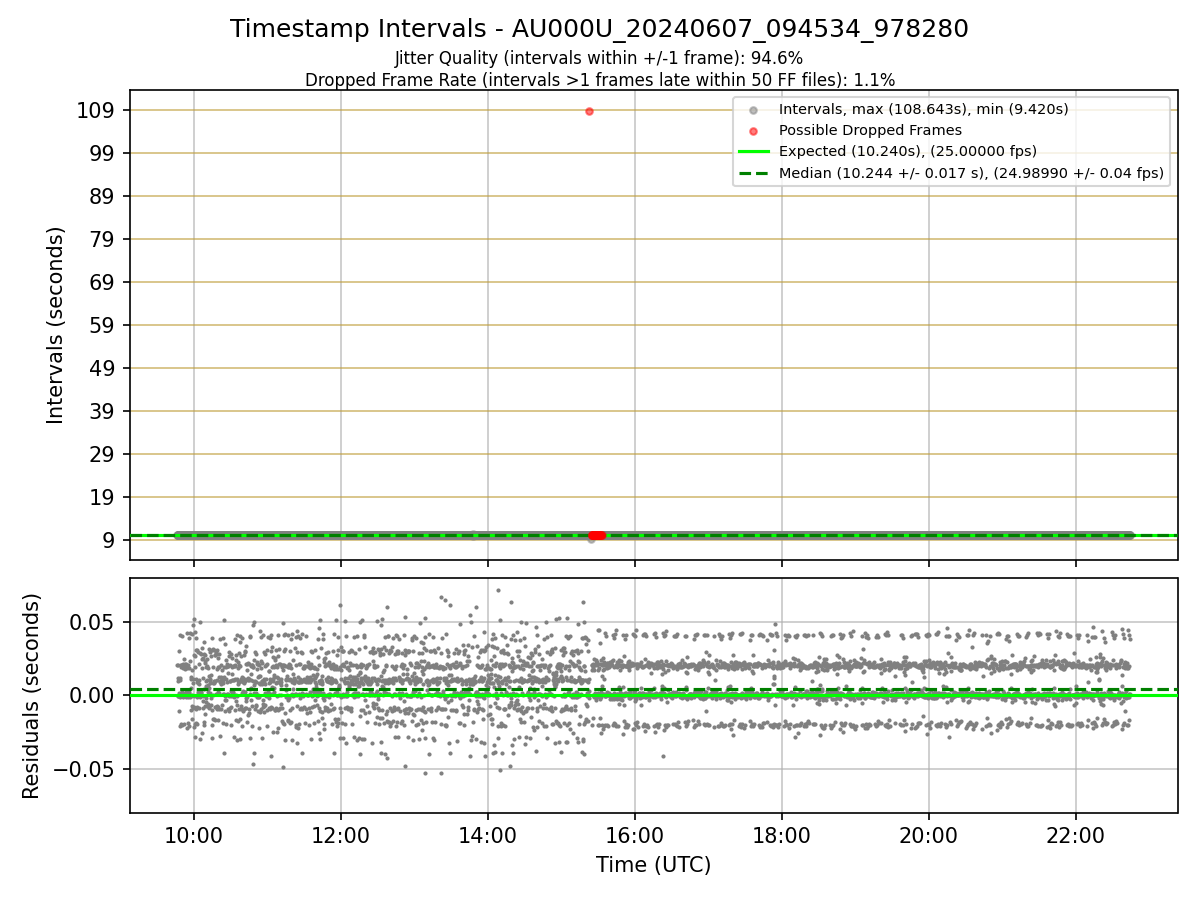Click the x-axis tick label 22:00
This screenshot has width=1200, height=900.
[1076, 834]
